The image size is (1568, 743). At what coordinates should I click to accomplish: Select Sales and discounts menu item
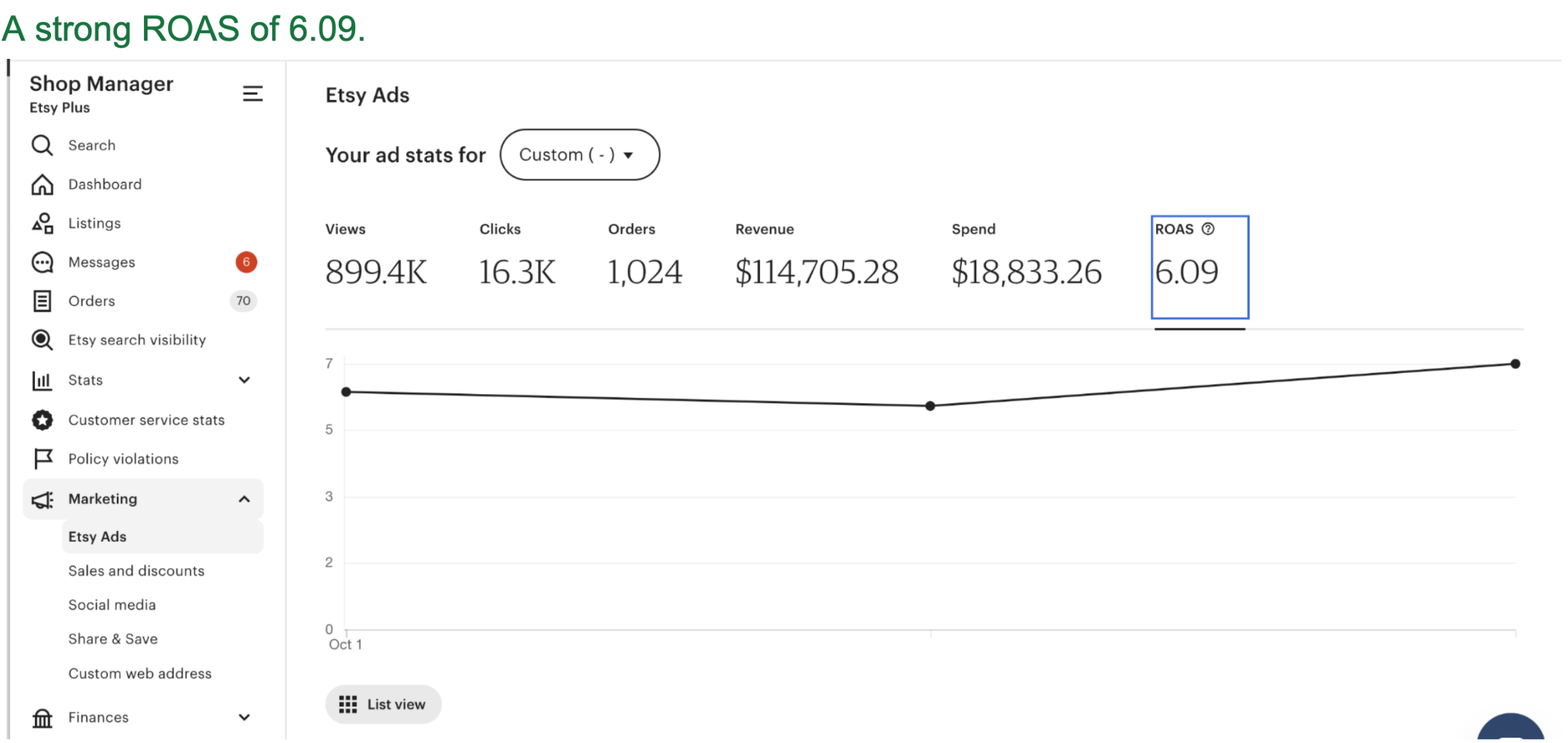click(136, 571)
